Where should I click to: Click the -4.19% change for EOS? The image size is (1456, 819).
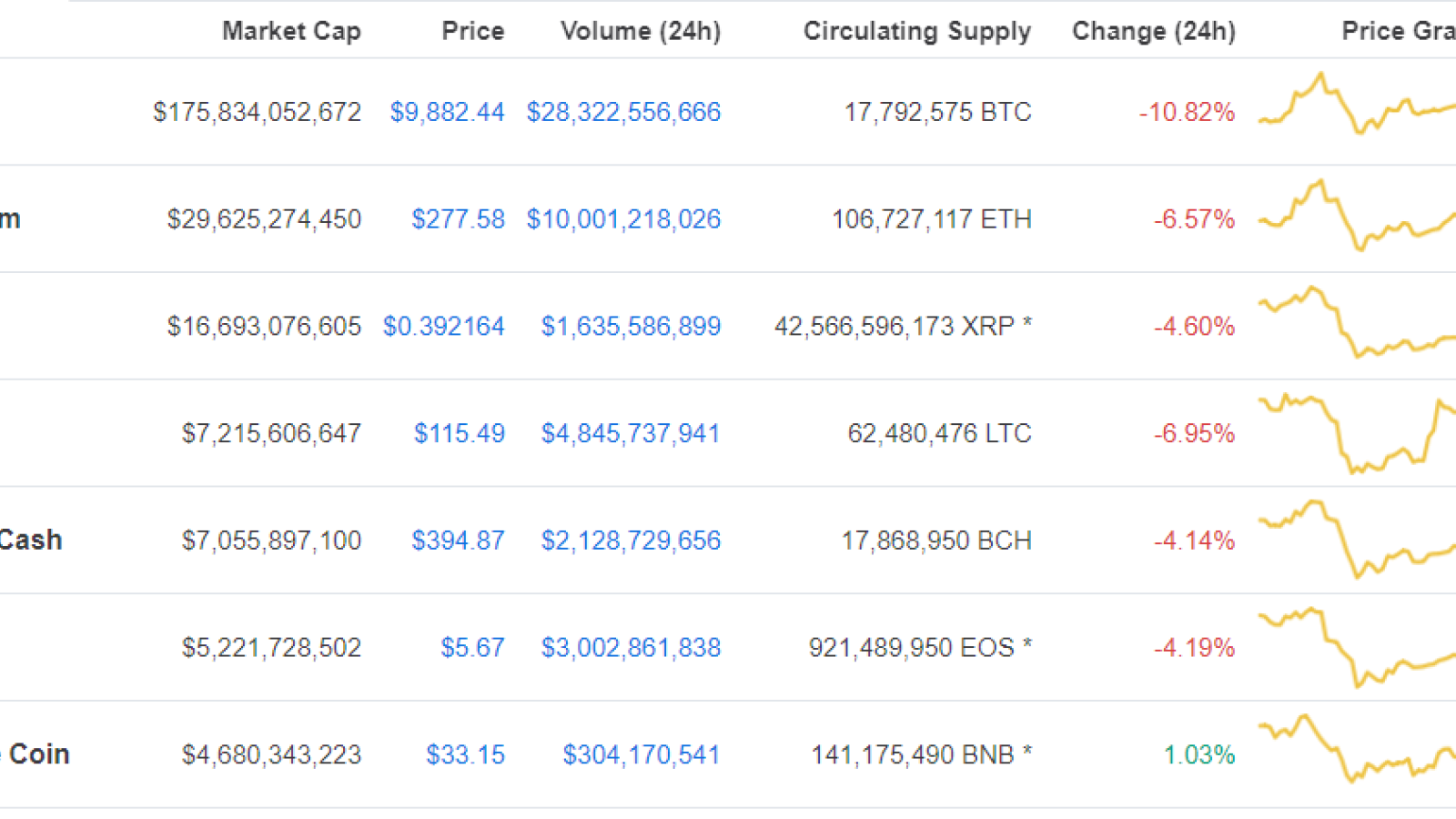[1194, 648]
